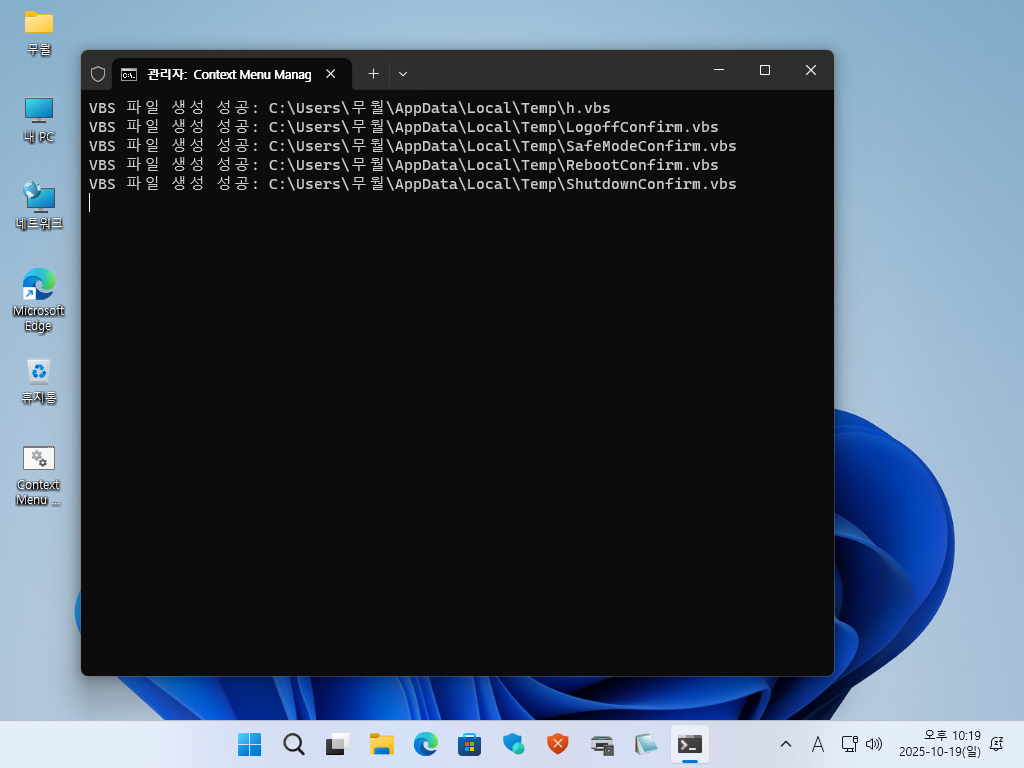Launch Edge from the taskbar
The width and height of the screenshot is (1024, 768).
[x=426, y=744]
